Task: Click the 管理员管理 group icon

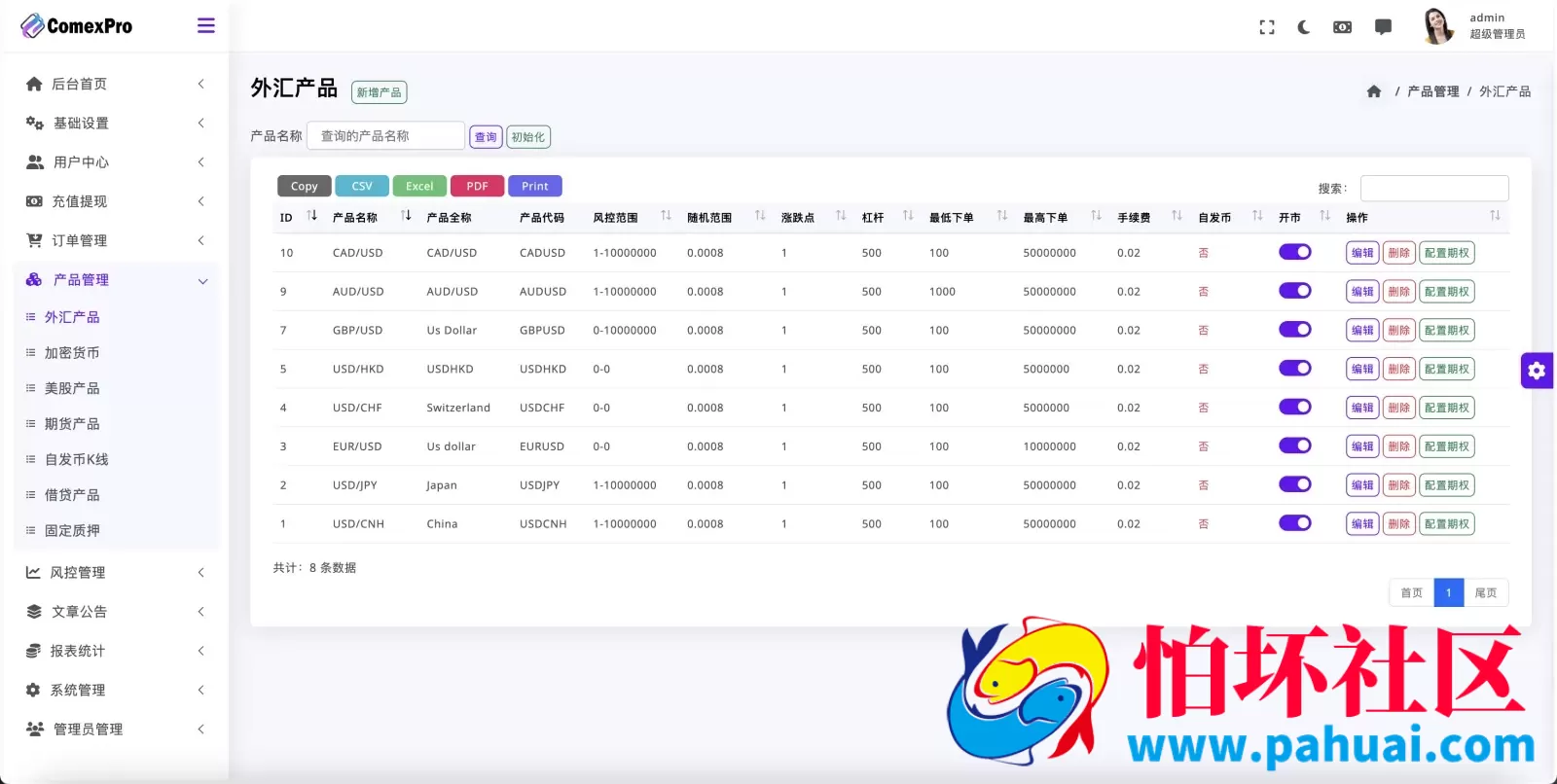Action: tap(35, 729)
